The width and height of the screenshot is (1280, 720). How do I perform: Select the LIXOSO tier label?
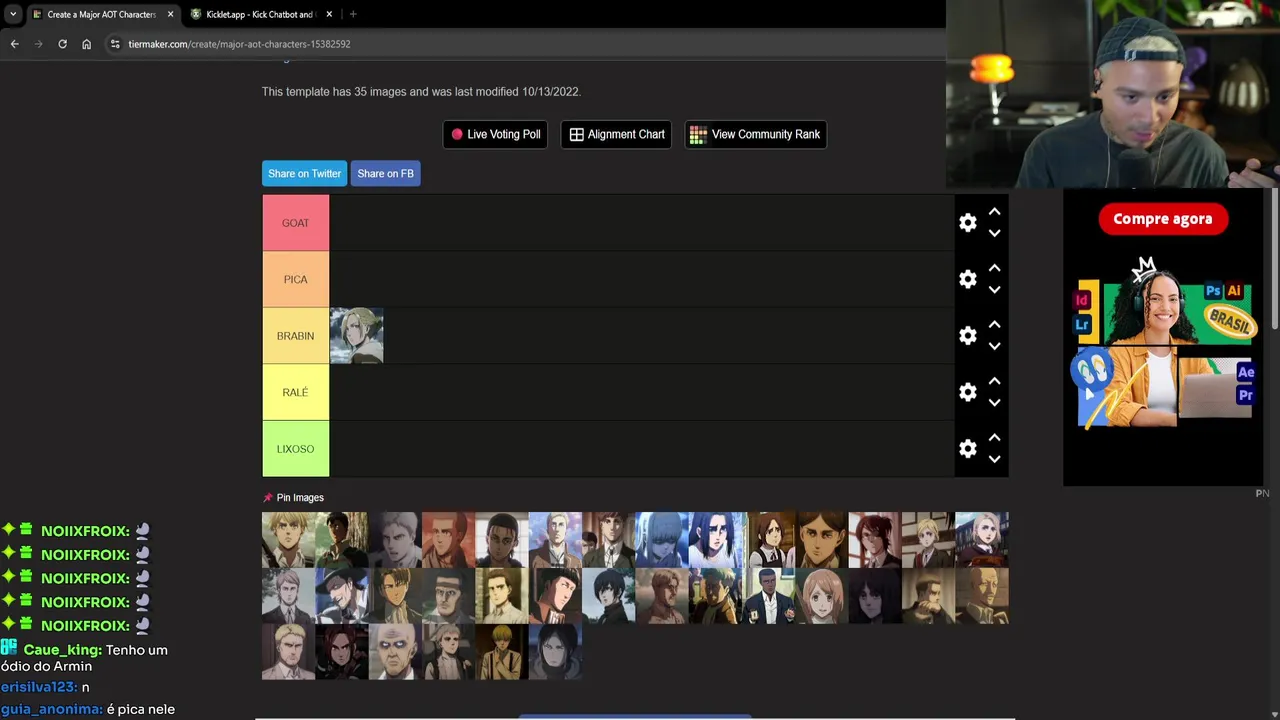295,449
